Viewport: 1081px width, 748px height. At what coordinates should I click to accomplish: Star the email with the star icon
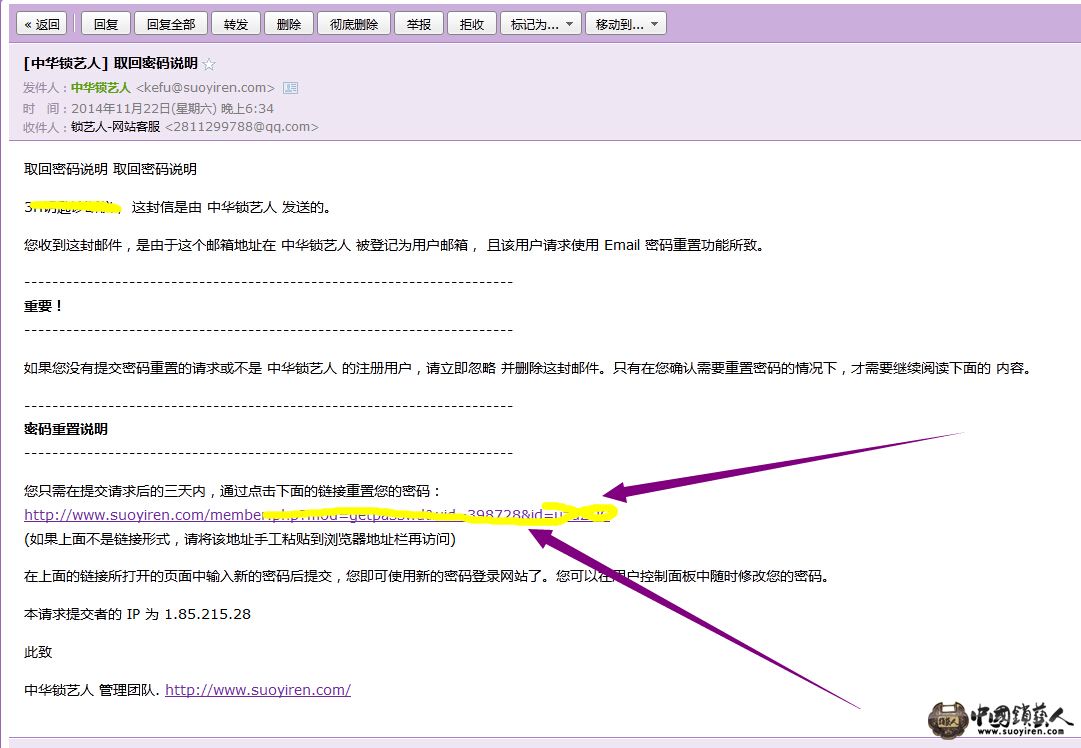[x=209, y=64]
